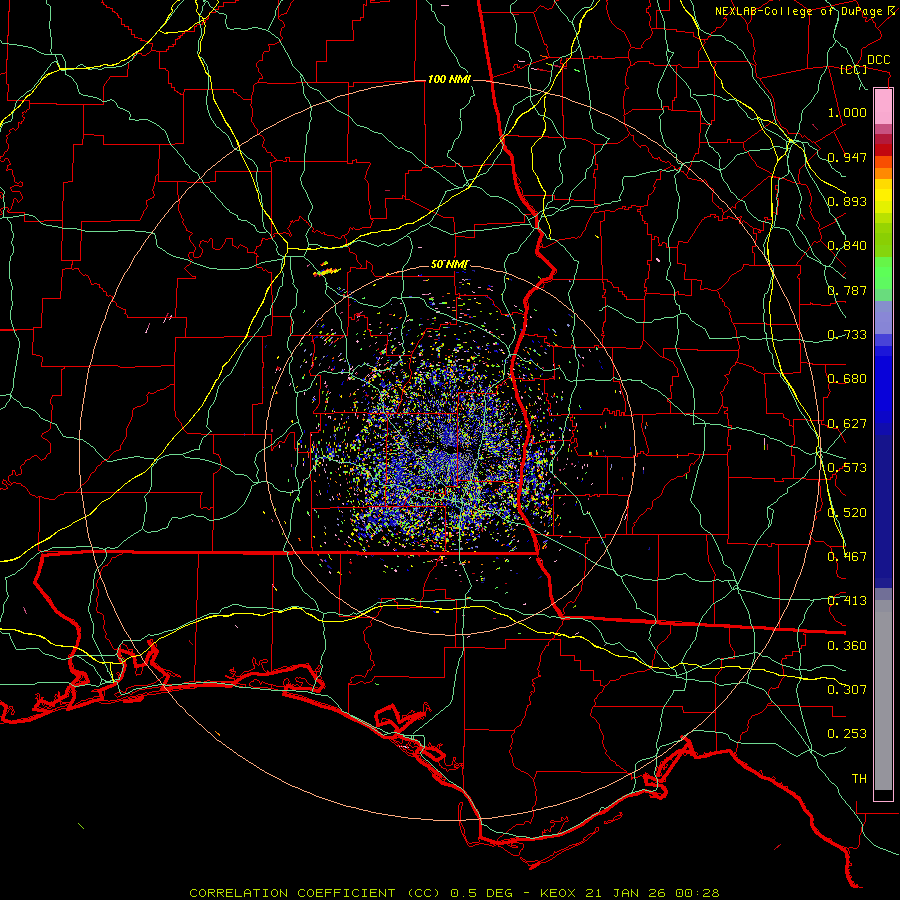This screenshot has height=900, width=900.
Task: Click the 100 NMI range ring label
Action: (449, 79)
